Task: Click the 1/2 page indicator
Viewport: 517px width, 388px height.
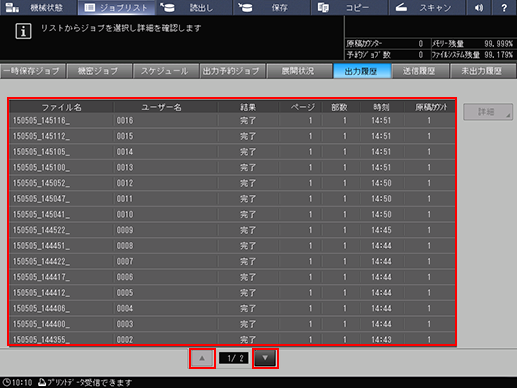Action: tap(234, 358)
